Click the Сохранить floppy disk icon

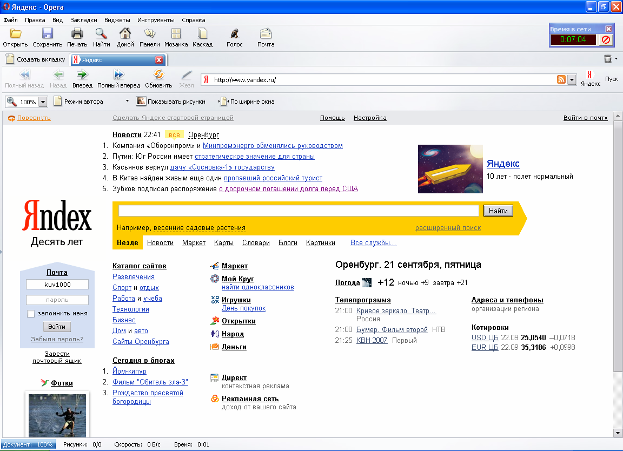point(47,34)
